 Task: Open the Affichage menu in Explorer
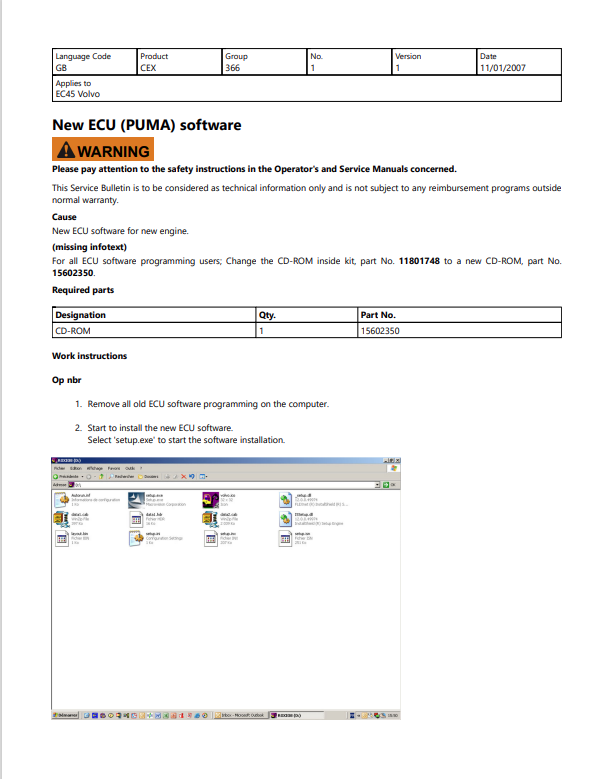click(94, 468)
